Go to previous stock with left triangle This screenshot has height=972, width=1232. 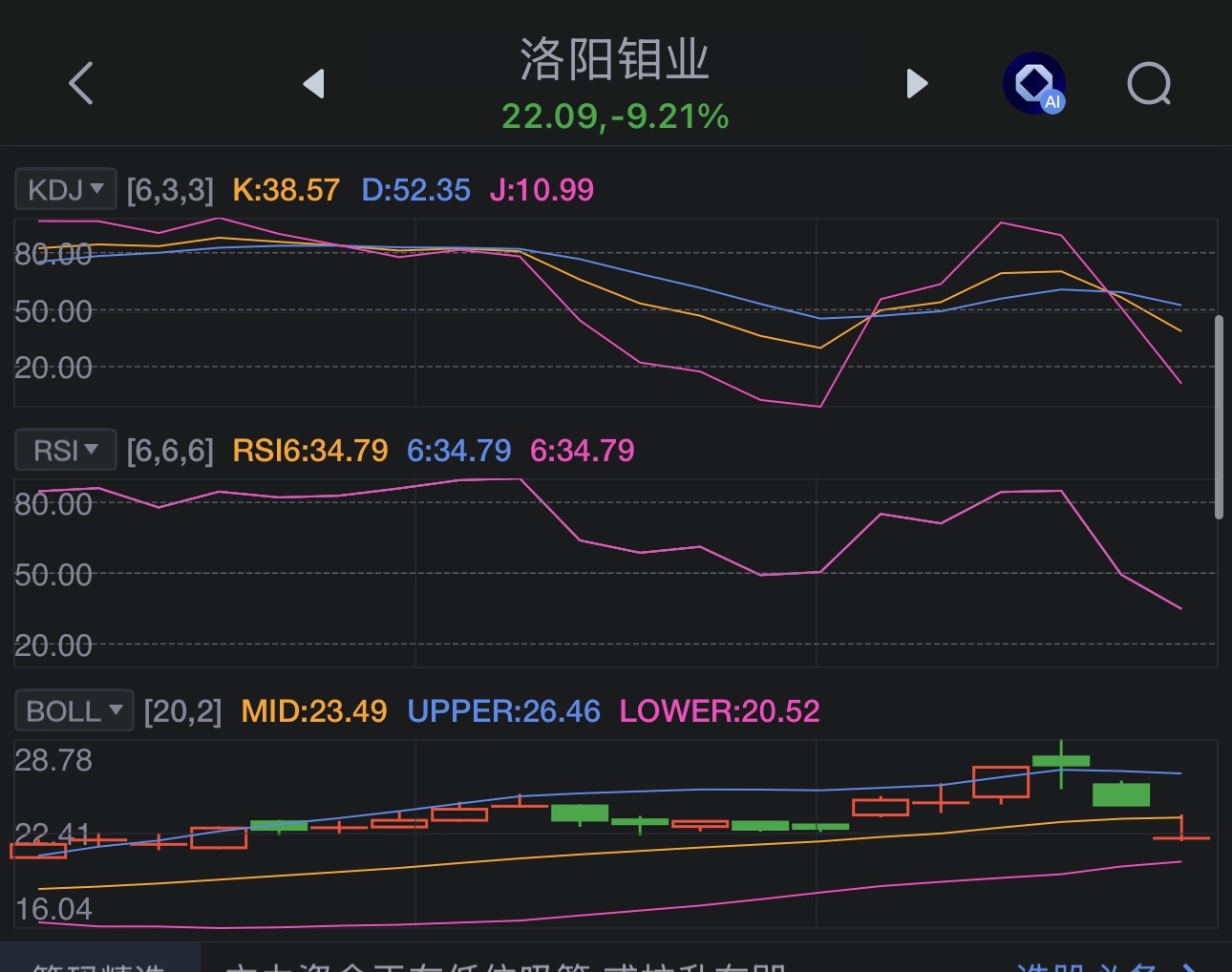(x=314, y=84)
